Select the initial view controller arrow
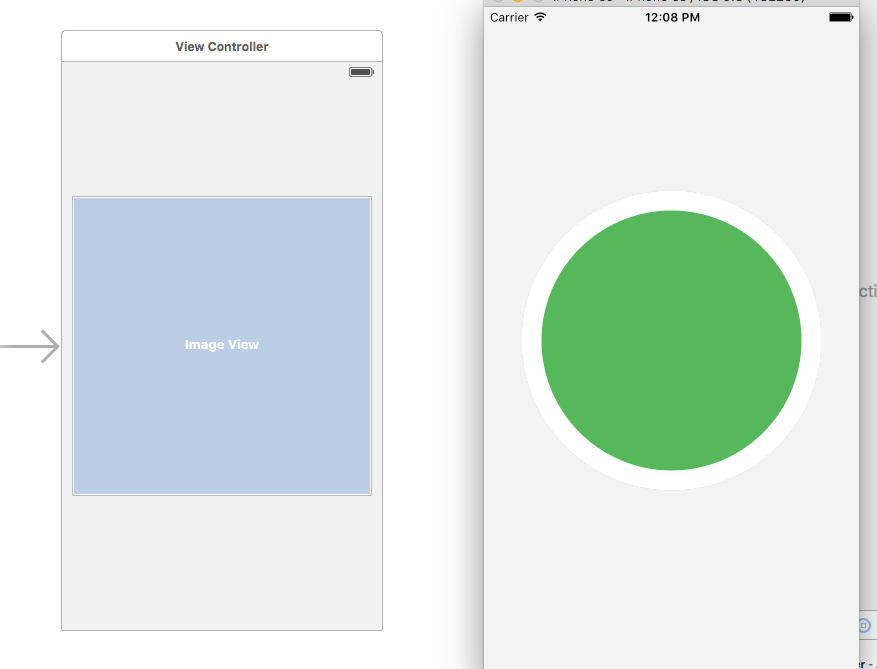The width and height of the screenshot is (877, 669). coord(30,346)
